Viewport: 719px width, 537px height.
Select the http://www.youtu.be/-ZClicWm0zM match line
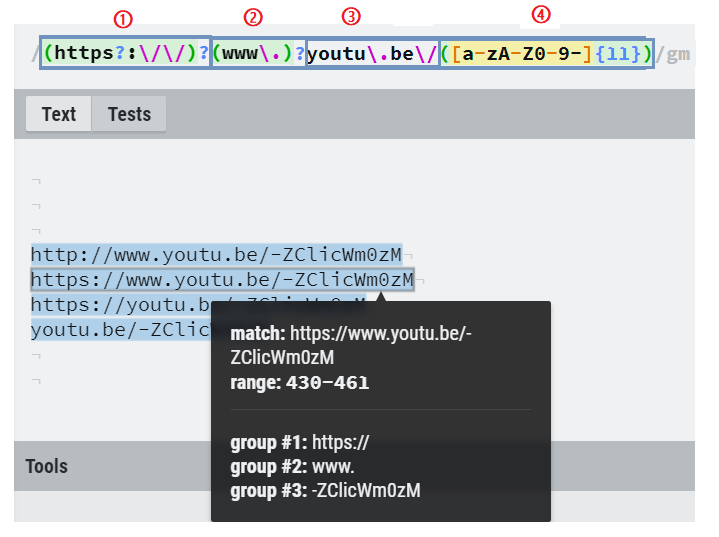pyautogui.click(x=216, y=255)
